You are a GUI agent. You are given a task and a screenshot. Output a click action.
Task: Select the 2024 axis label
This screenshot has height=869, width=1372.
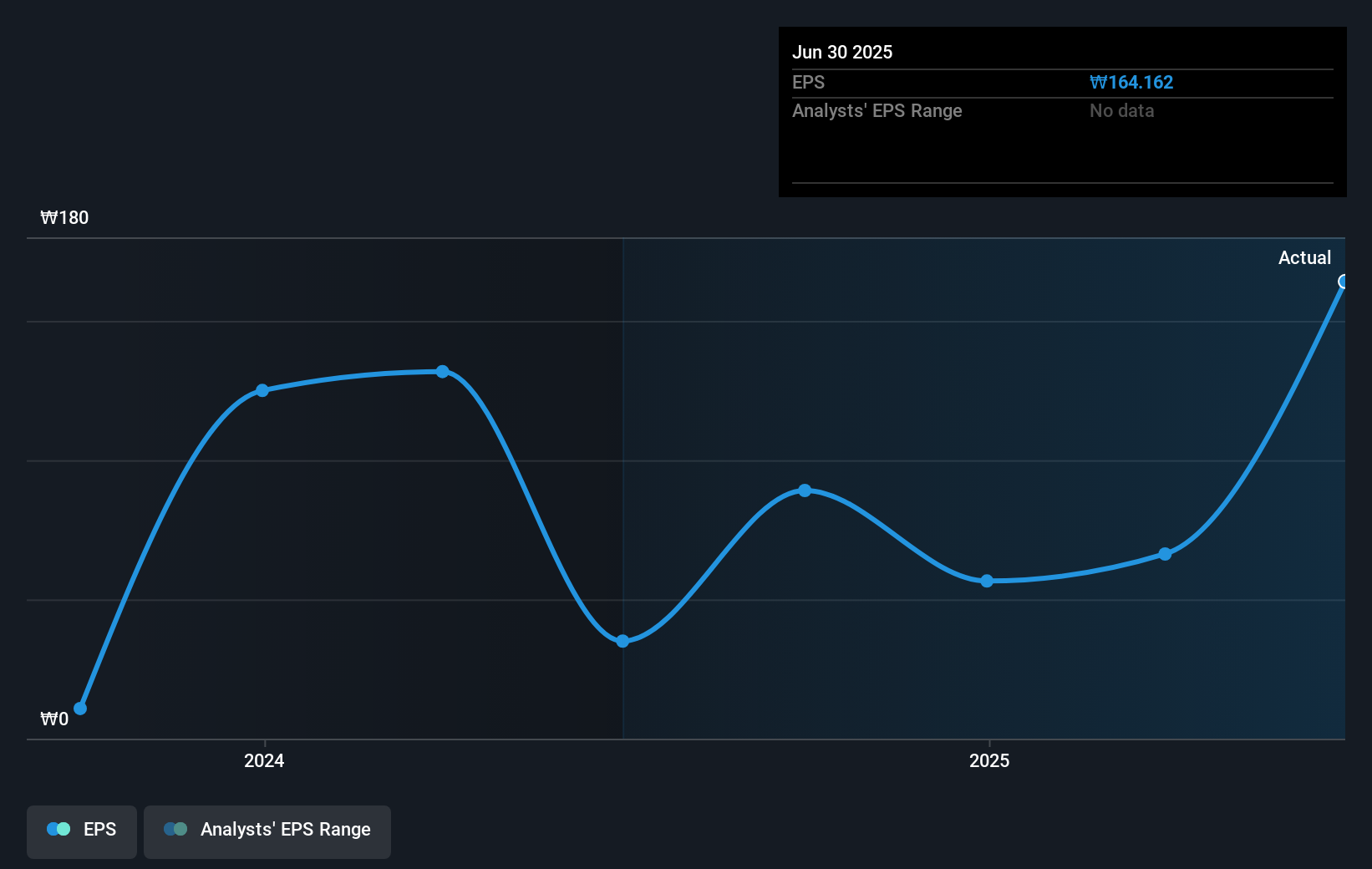263,760
